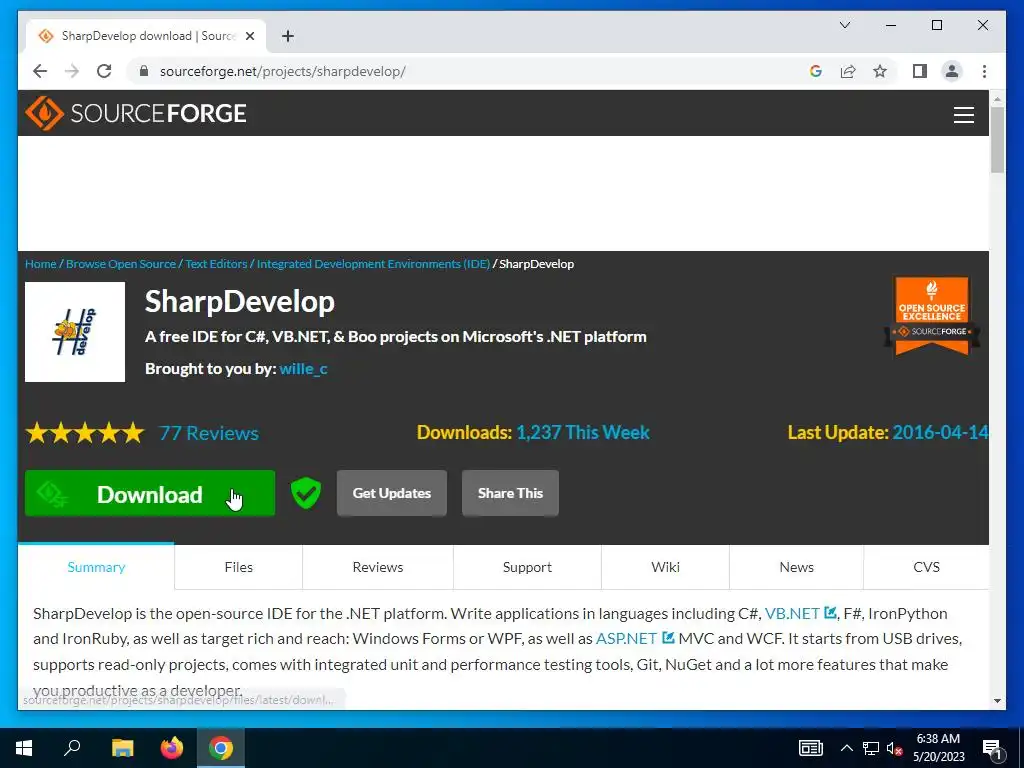Screen dimensions: 1024x768
Task: Open the Windows Start menu
Action: 24,748
